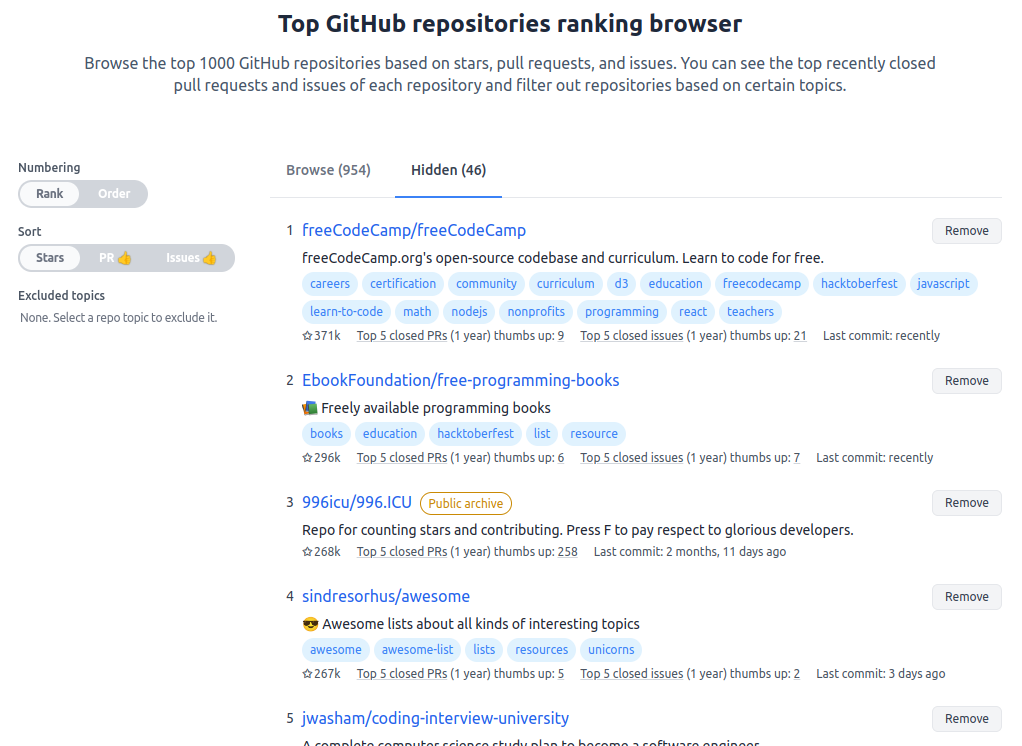Select the nonprofits topic tag

click(x=536, y=311)
